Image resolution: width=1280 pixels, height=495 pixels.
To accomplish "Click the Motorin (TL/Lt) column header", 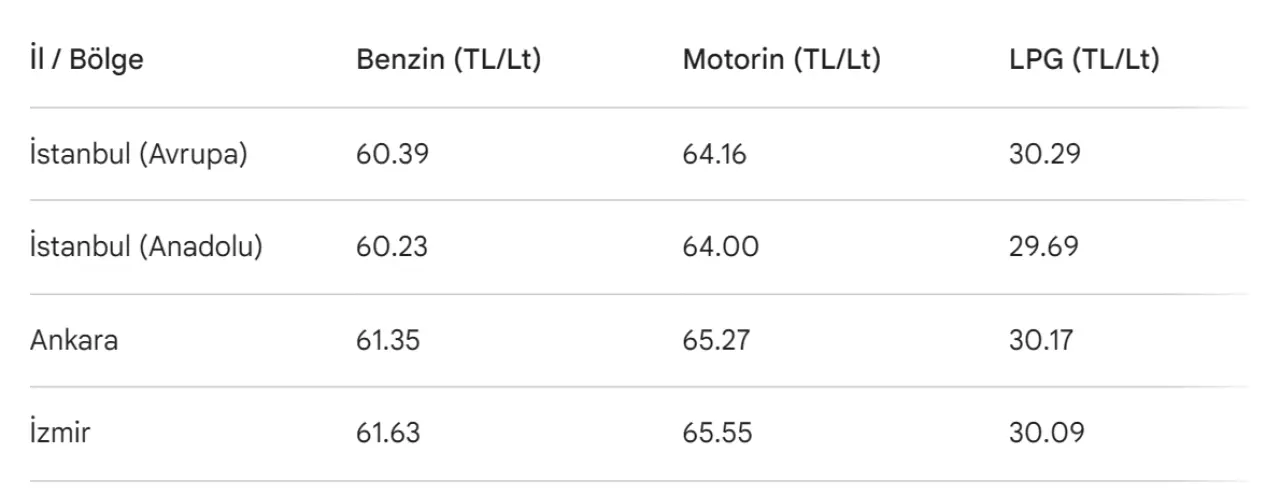I will (x=781, y=60).
